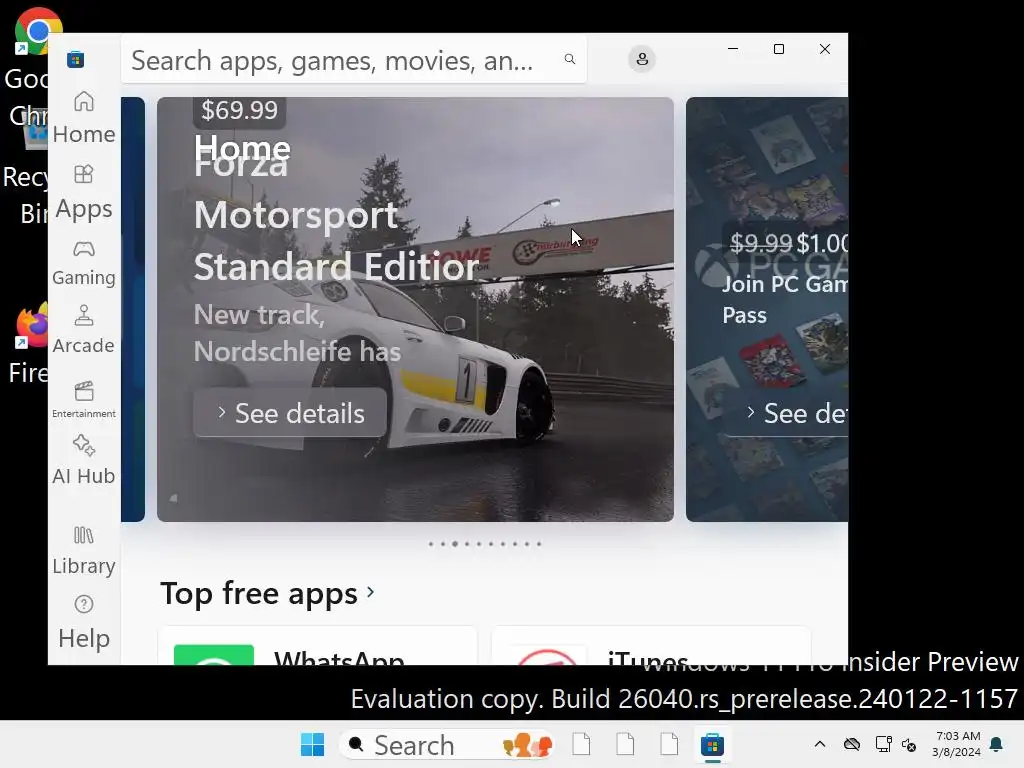Screen dimensions: 1024x768
Task: Open the WhatsApp app card
Action: (317, 646)
